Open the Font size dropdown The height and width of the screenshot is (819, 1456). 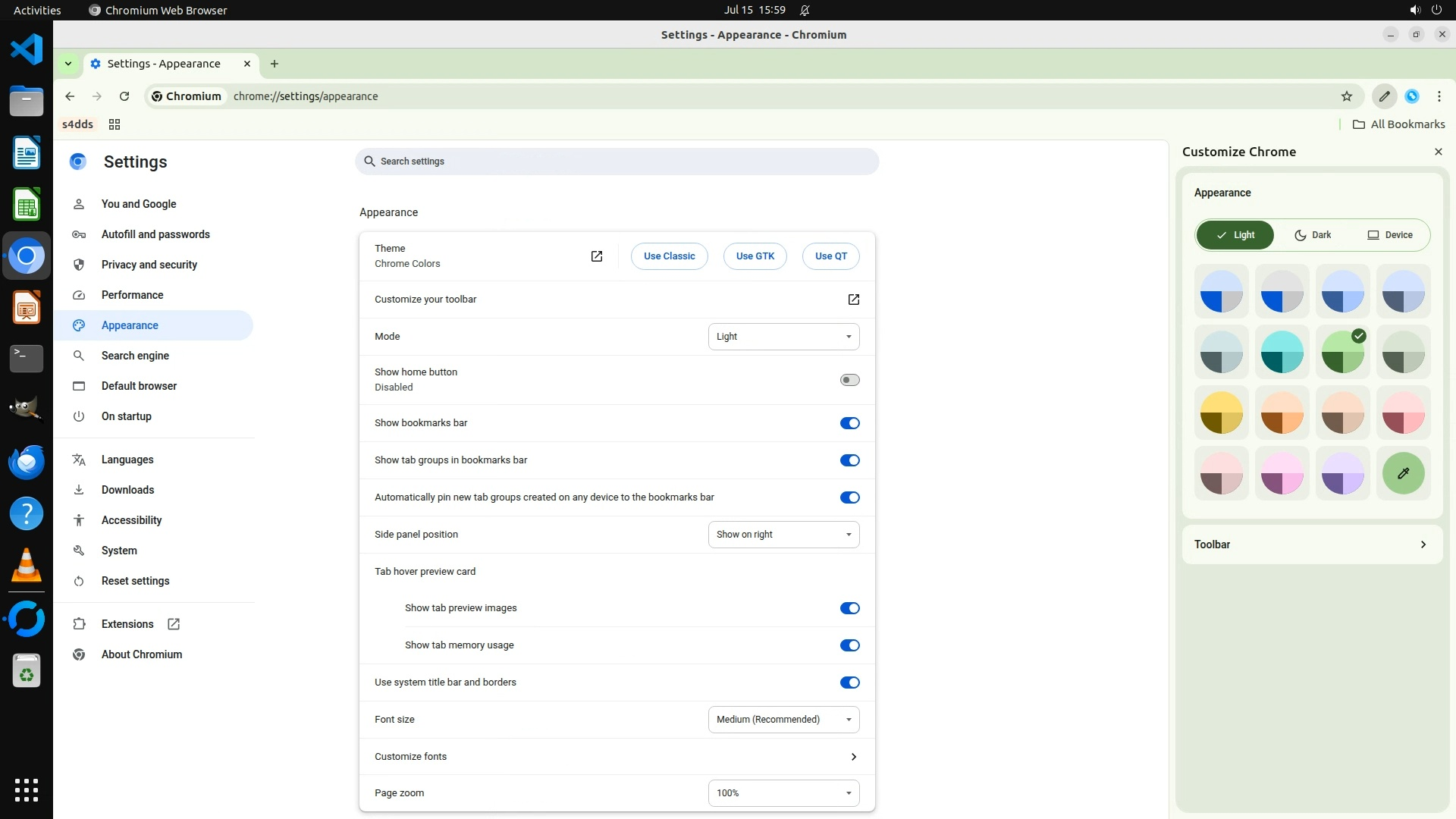tap(783, 720)
